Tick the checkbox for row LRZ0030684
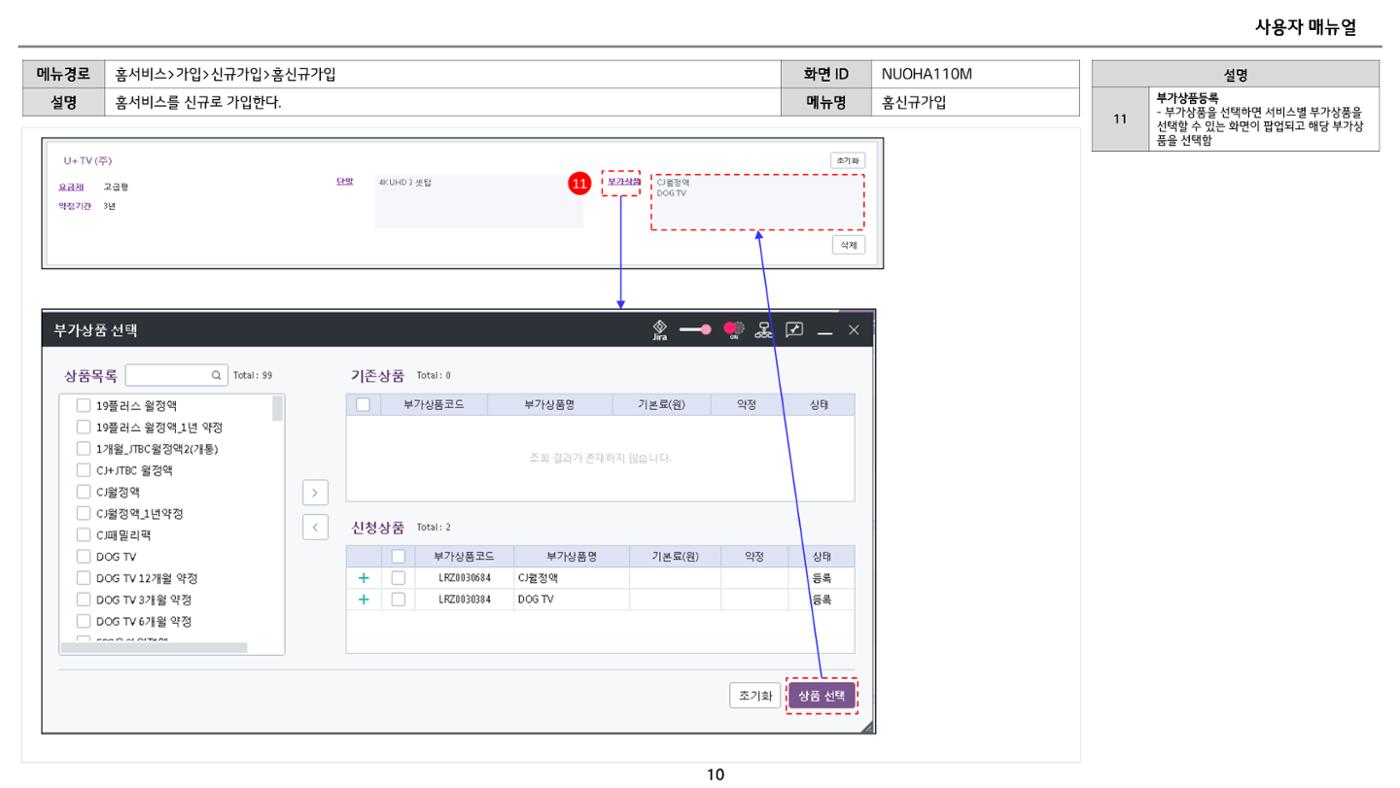1400x788 pixels. click(398, 577)
